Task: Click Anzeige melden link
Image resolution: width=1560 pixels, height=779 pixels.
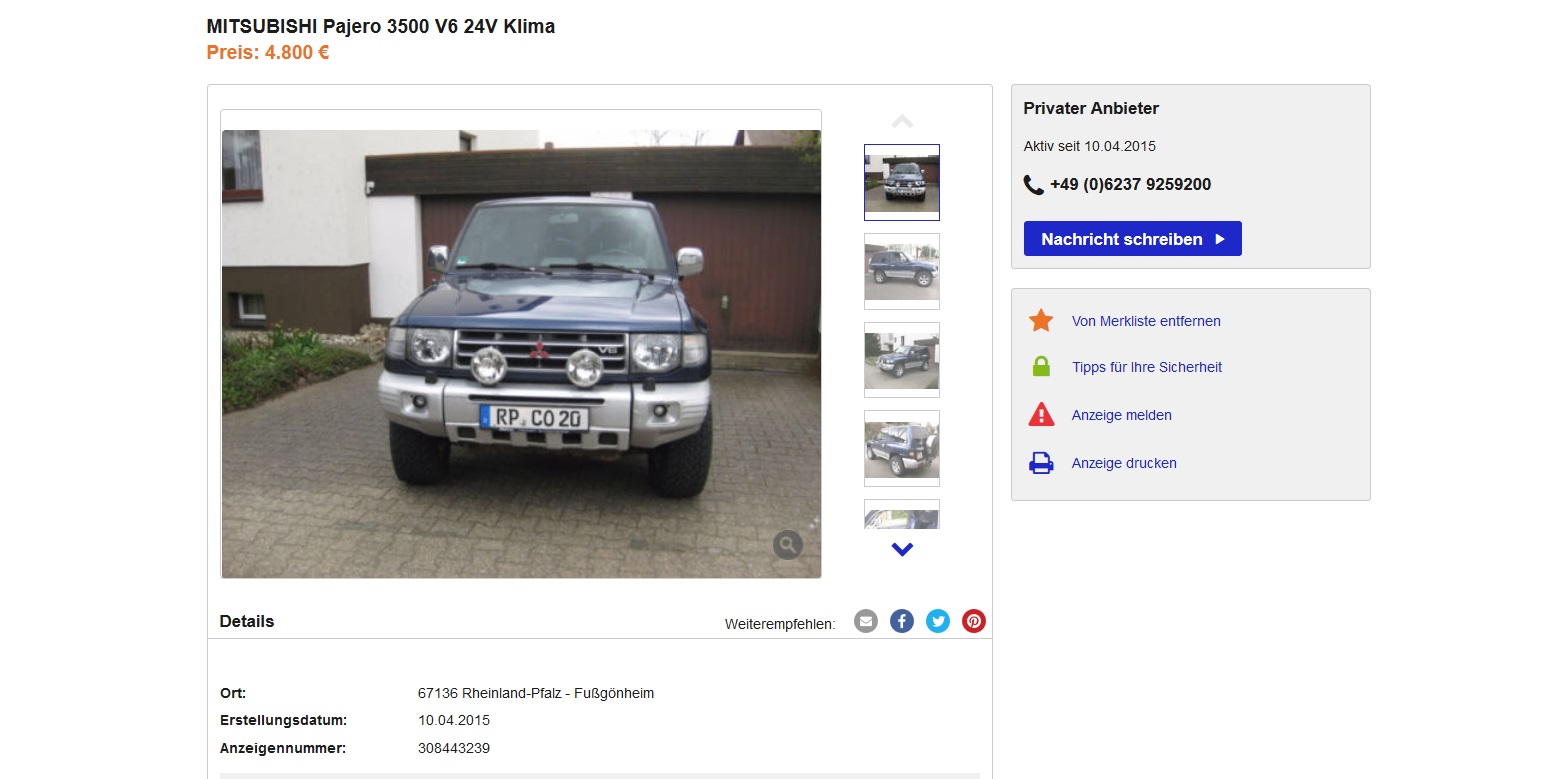Action: click(x=1122, y=415)
